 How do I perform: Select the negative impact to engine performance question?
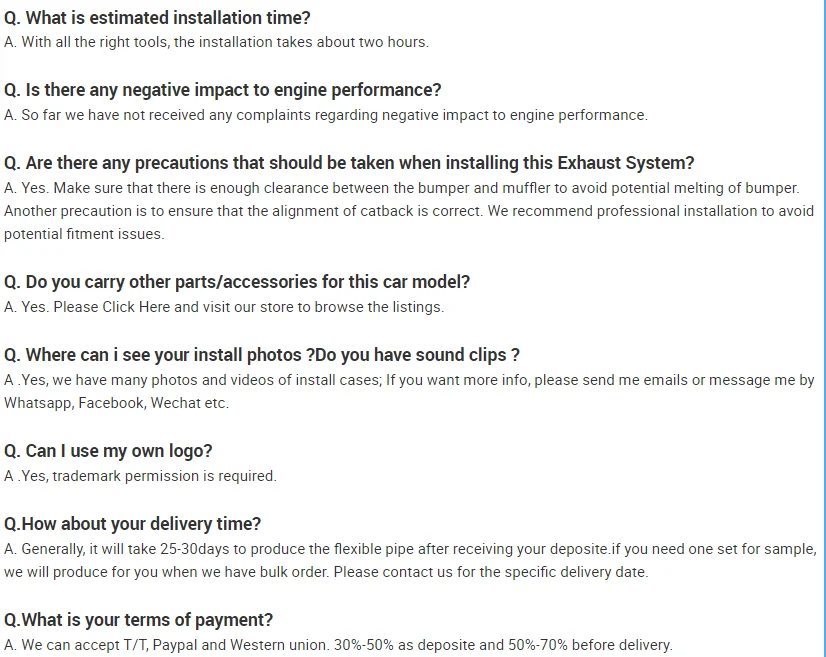point(222,90)
